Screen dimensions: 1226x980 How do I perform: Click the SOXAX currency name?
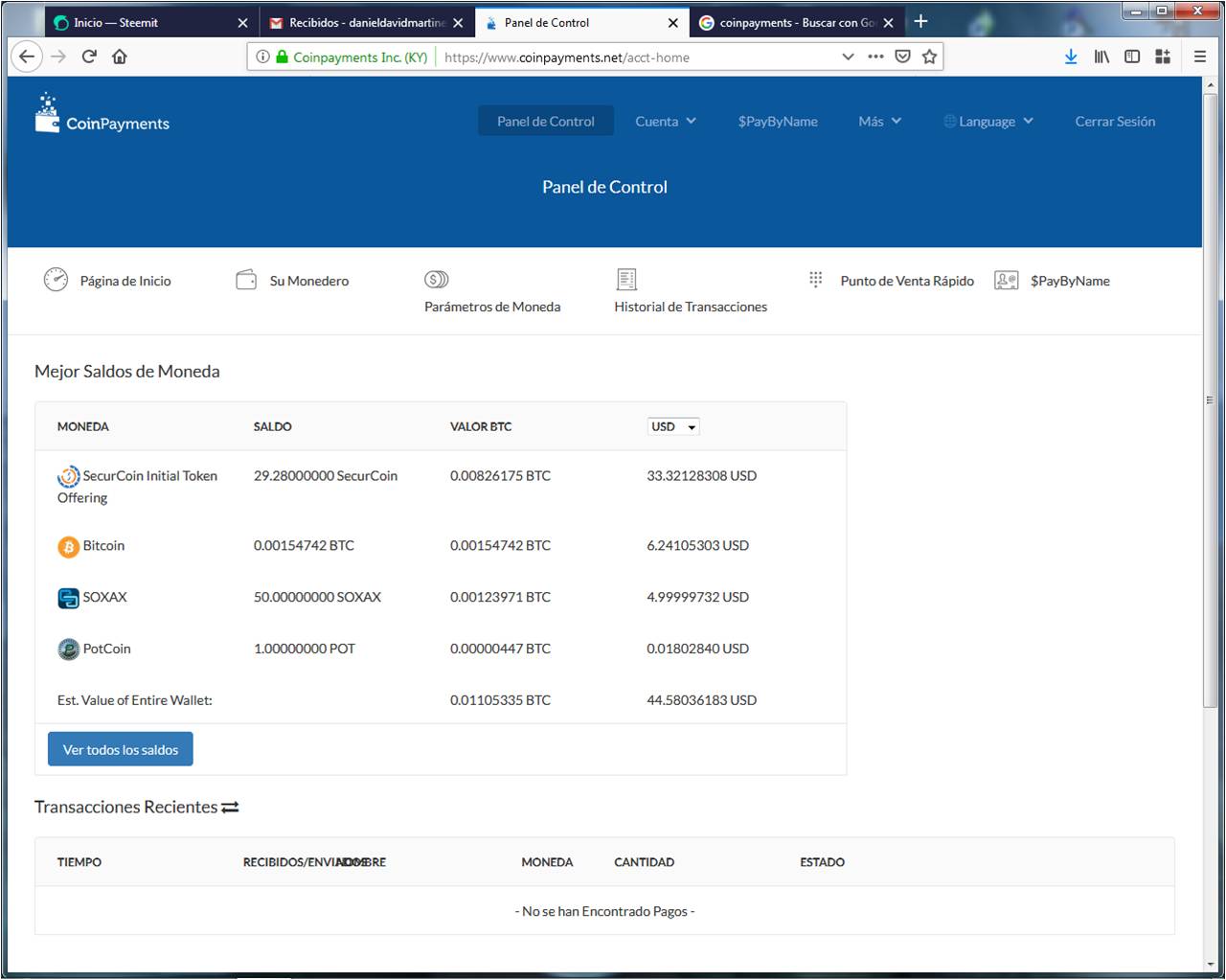[x=104, y=597]
